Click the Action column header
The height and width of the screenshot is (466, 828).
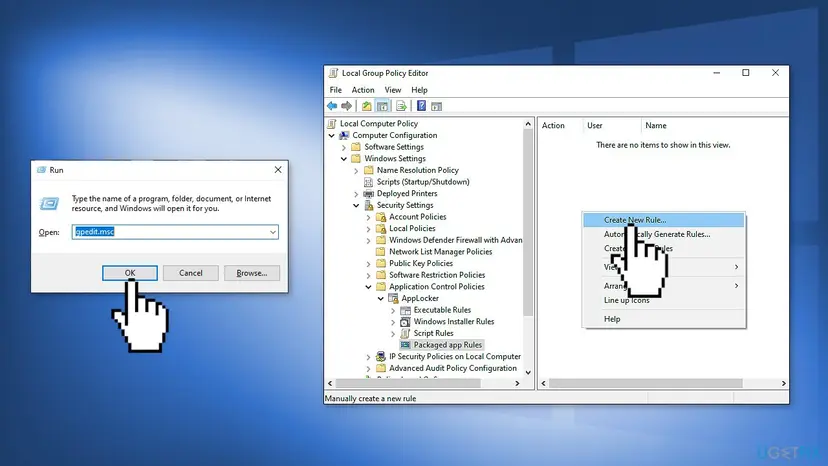(x=560, y=125)
